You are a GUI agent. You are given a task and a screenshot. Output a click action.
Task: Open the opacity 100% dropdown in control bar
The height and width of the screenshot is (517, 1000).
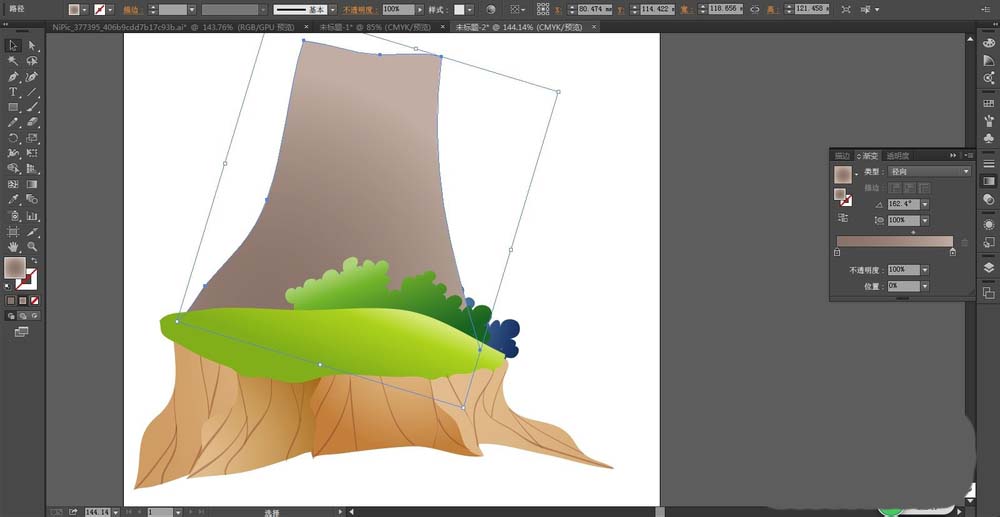(419, 10)
